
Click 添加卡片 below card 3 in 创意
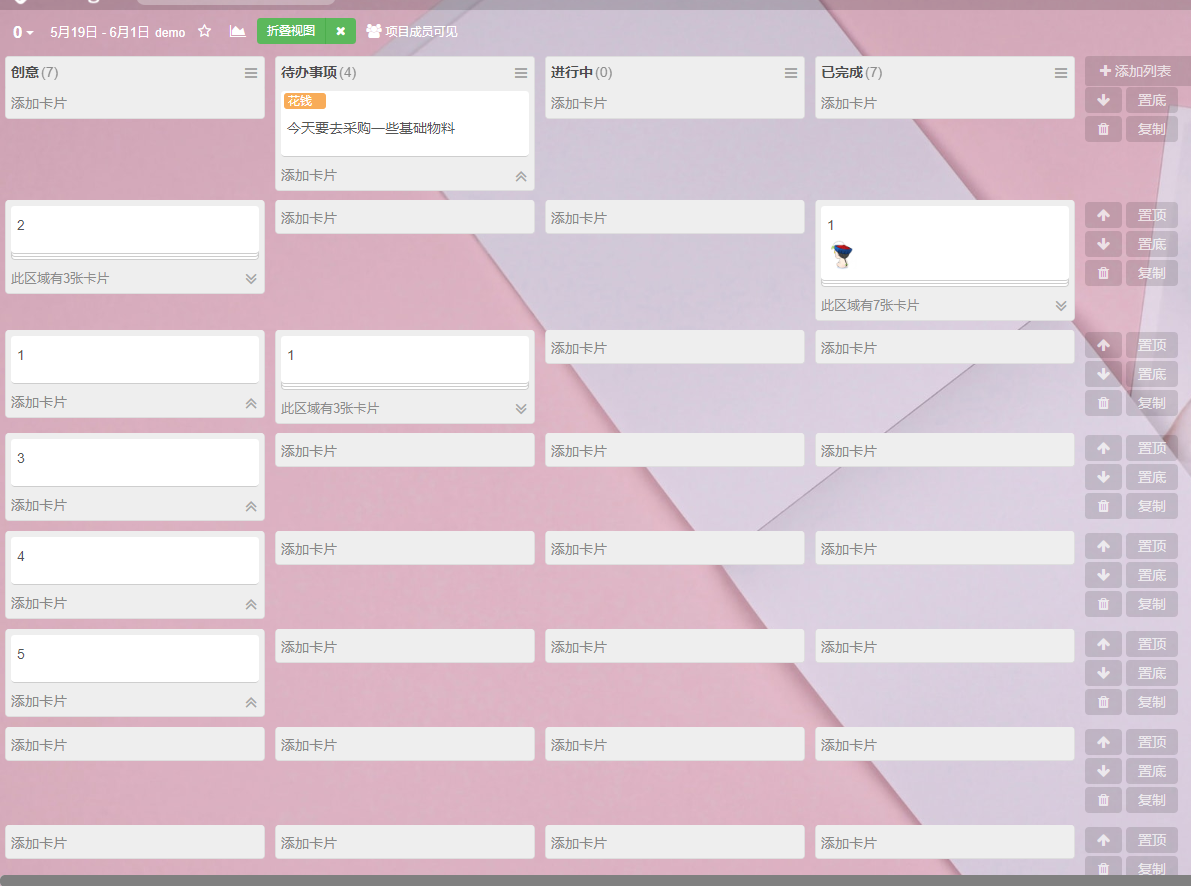click(x=39, y=505)
